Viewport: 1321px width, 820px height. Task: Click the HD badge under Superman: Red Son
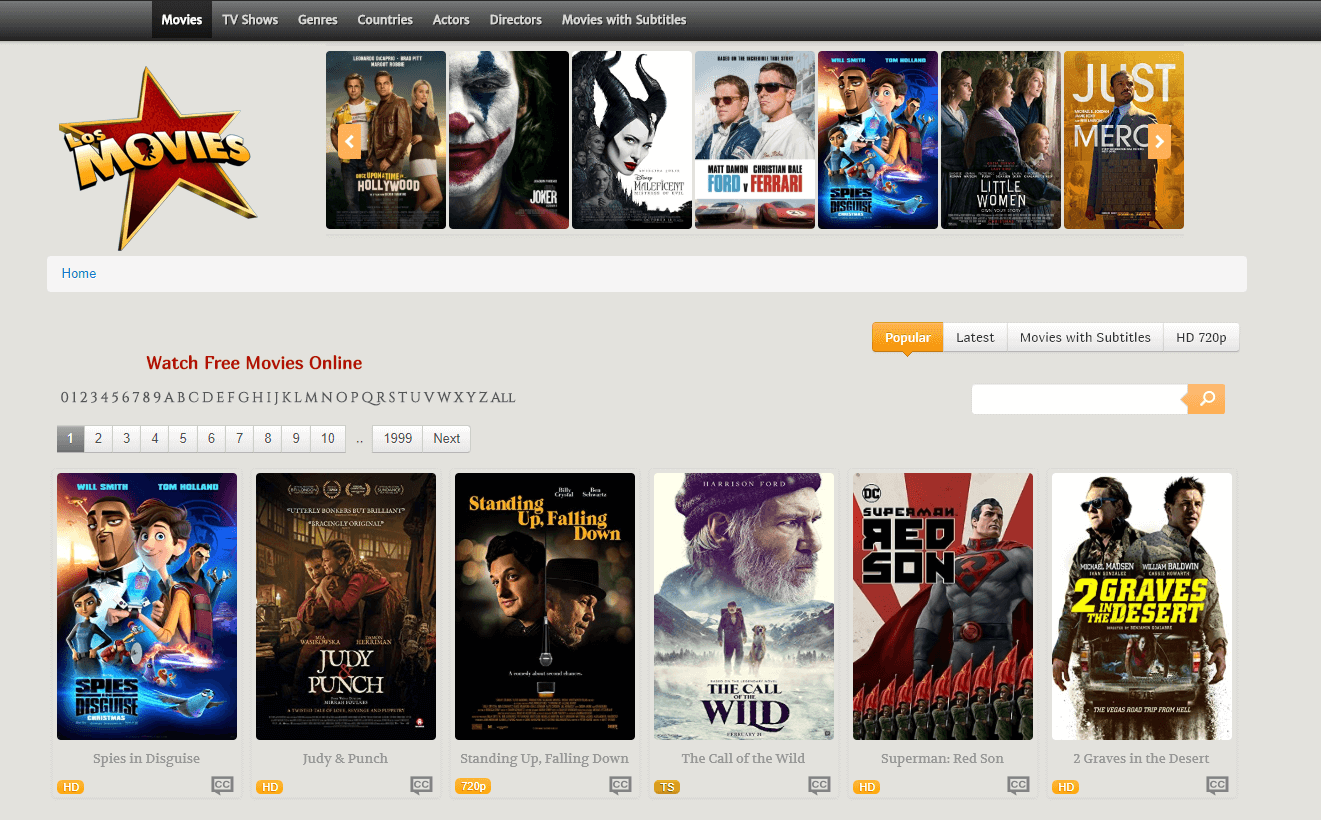pos(866,787)
